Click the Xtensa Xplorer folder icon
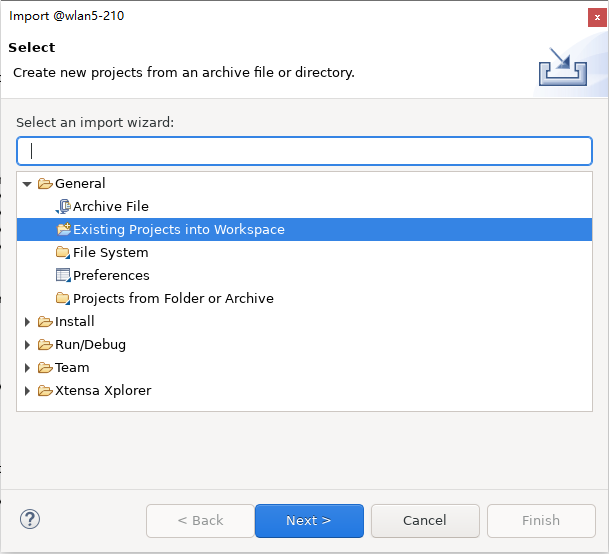609x554 pixels. pyautogui.click(x=45, y=391)
